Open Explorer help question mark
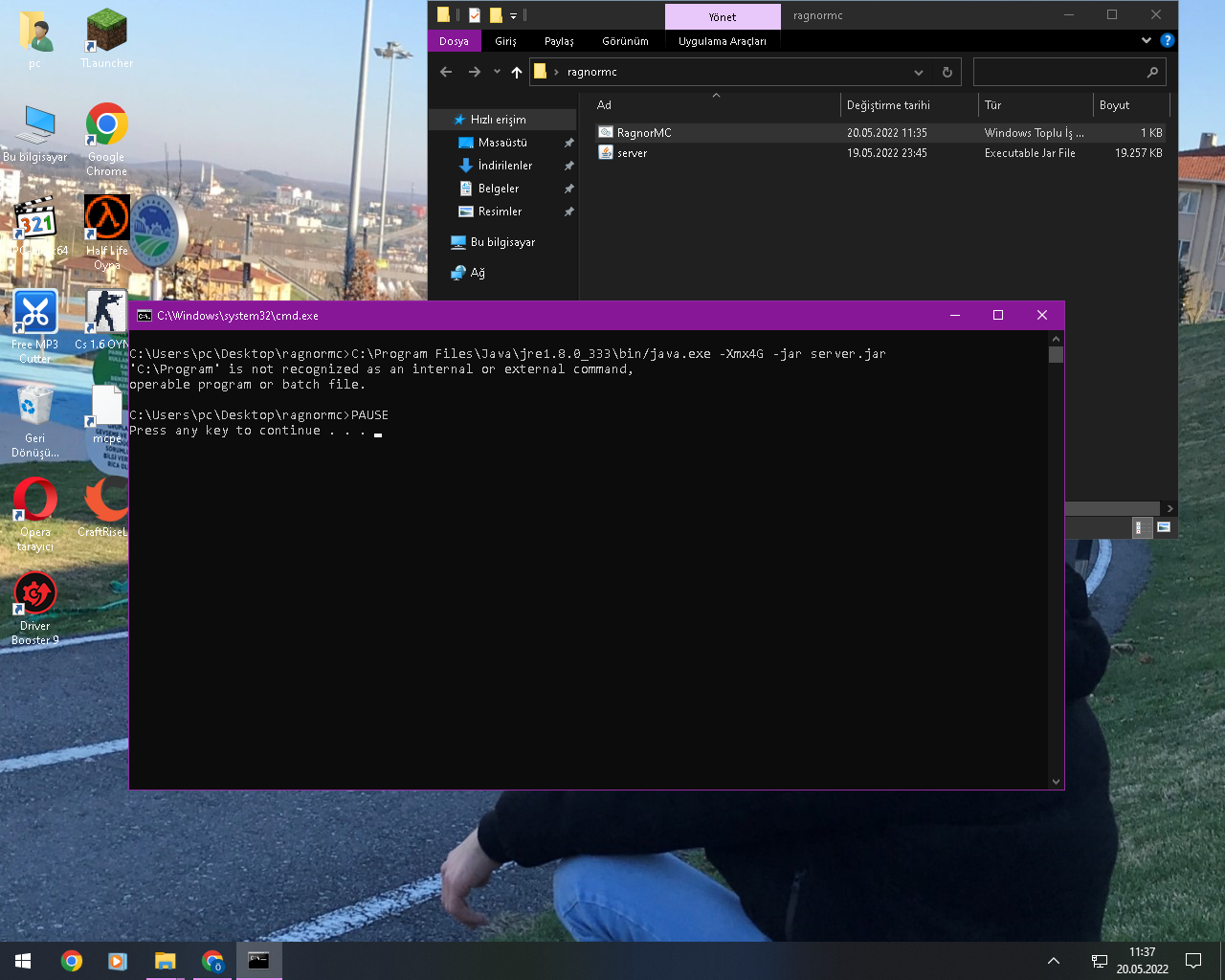Image resolution: width=1225 pixels, height=980 pixels. pyautogui.click(x=1167, y=40)
